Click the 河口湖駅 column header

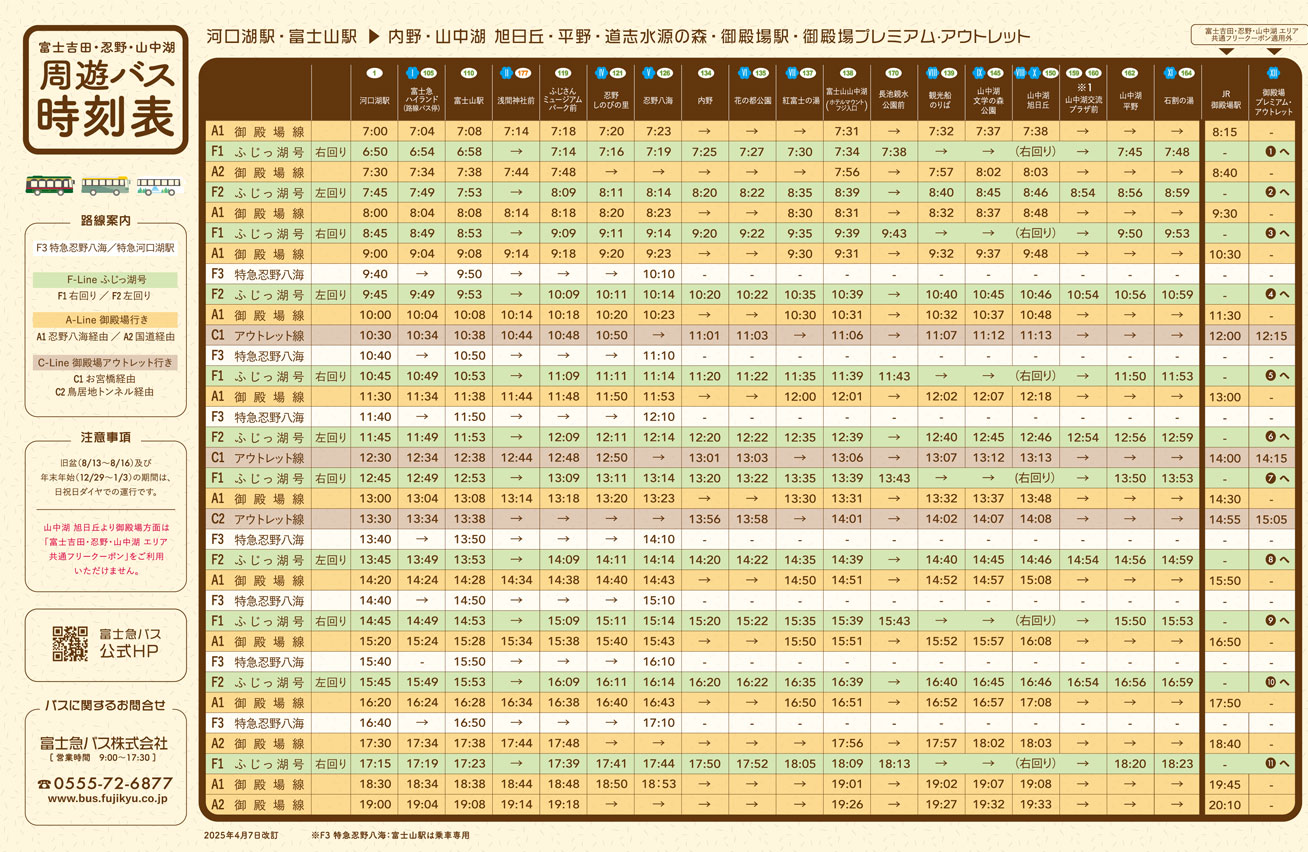[374, 100]
